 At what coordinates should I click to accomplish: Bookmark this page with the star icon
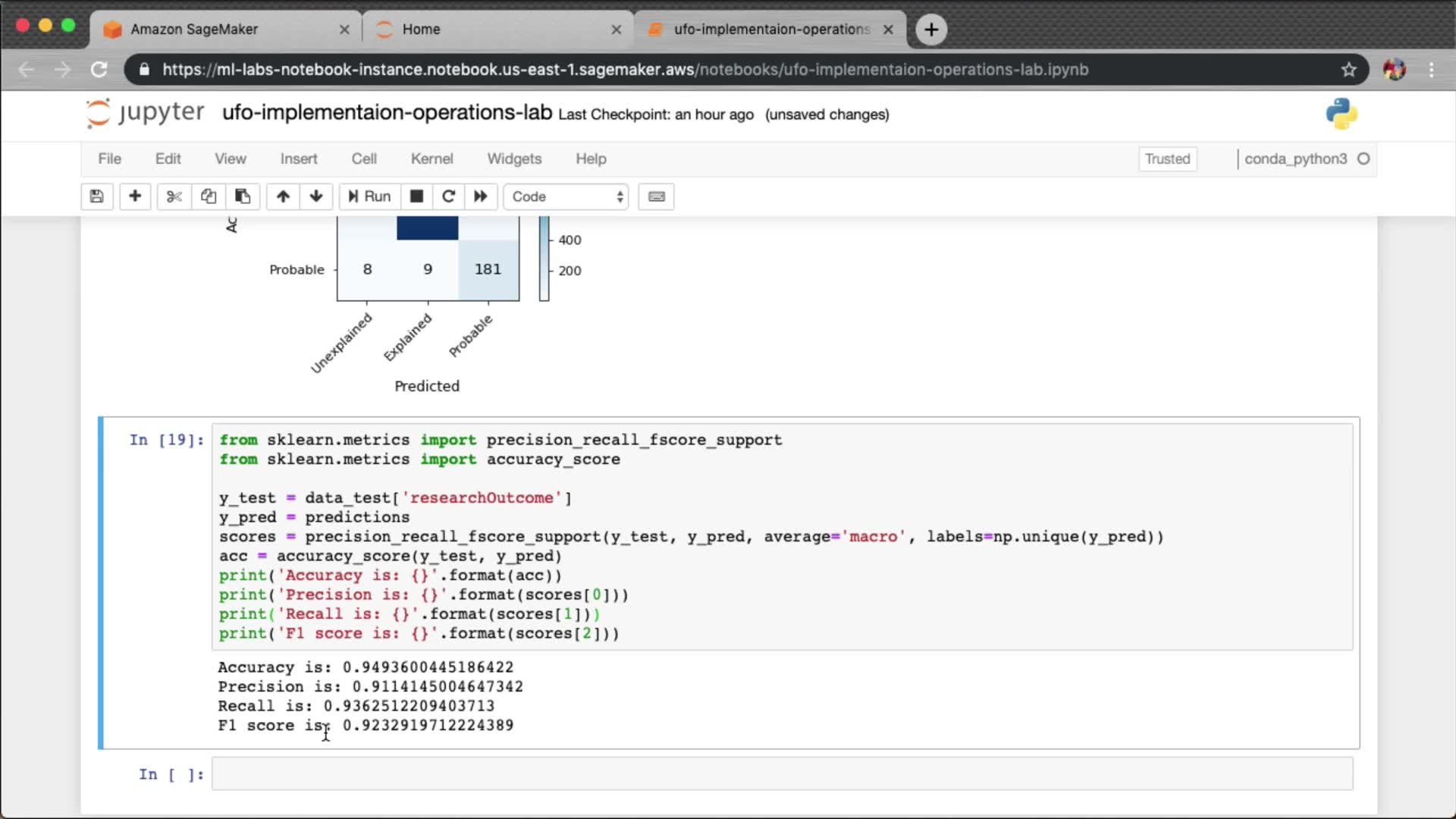[x=1348, y=70]
